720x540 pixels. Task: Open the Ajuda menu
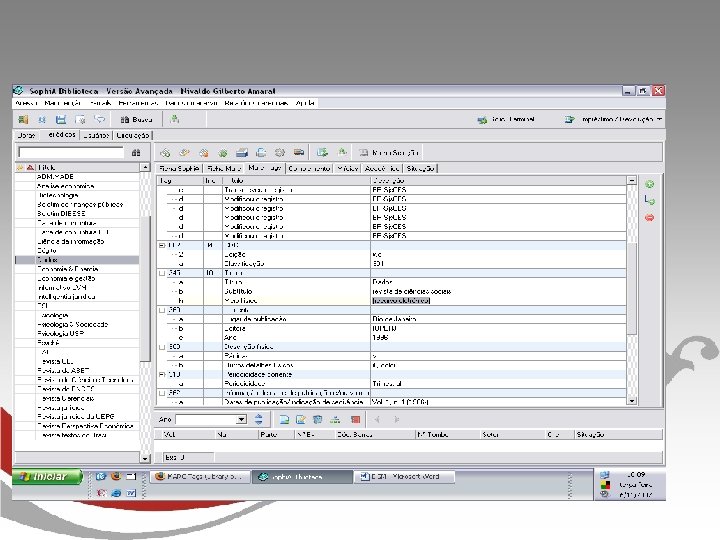(305, 103)
